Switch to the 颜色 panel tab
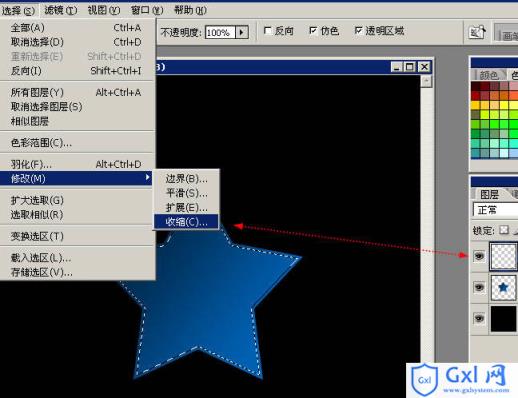This screenshot has height=398, width=518. [x=489, y=75]
